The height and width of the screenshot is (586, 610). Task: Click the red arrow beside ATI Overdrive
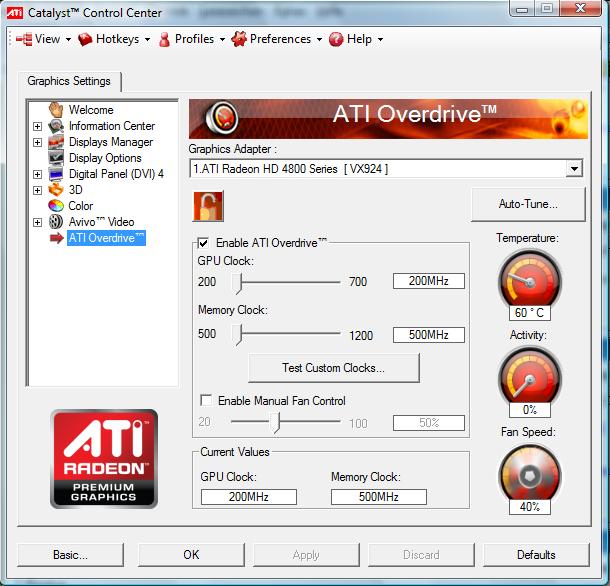[x=57, y=238]
